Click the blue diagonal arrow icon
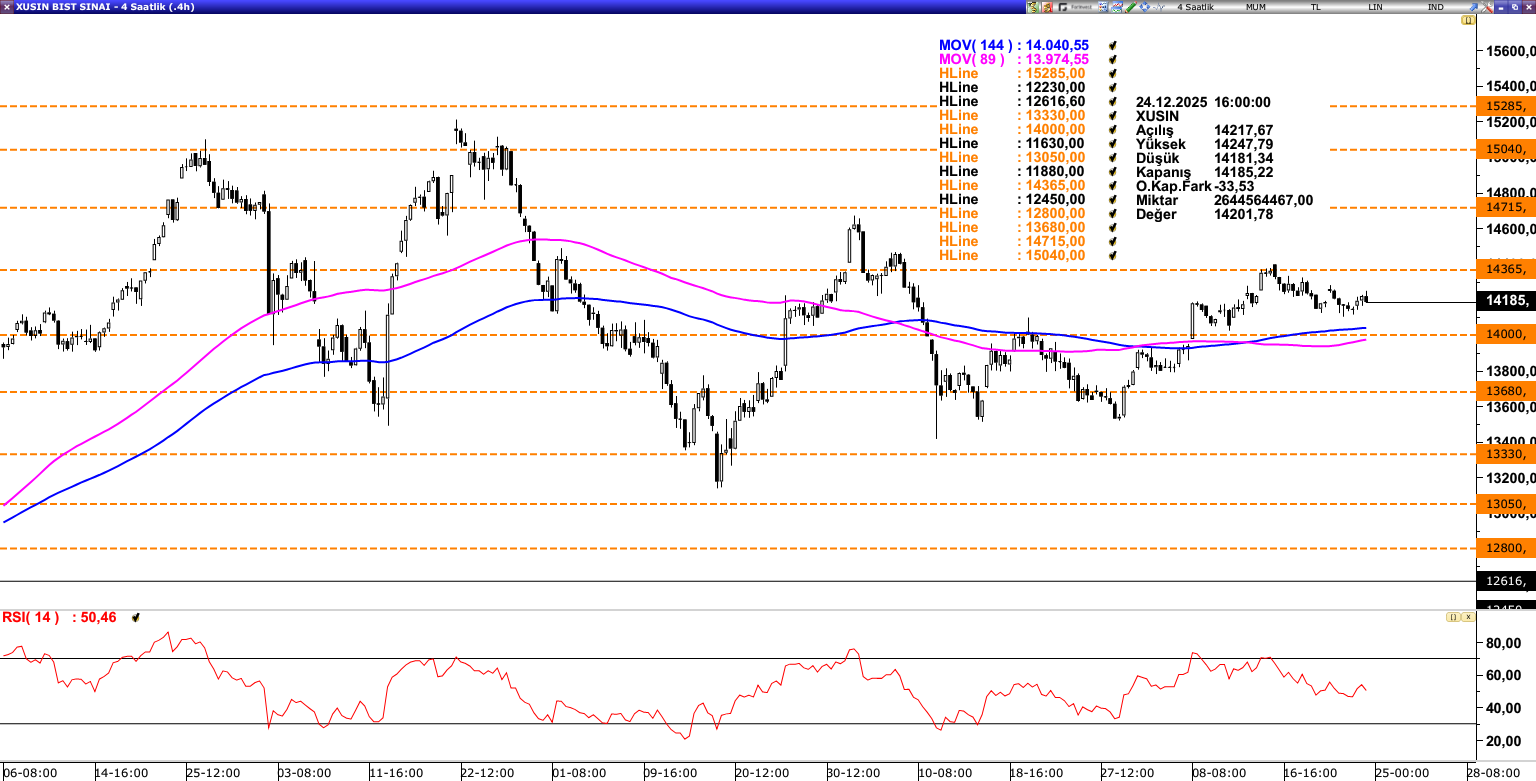Image resolution: width=1536 pixels, height=781 pixels. pos(1473,7)
